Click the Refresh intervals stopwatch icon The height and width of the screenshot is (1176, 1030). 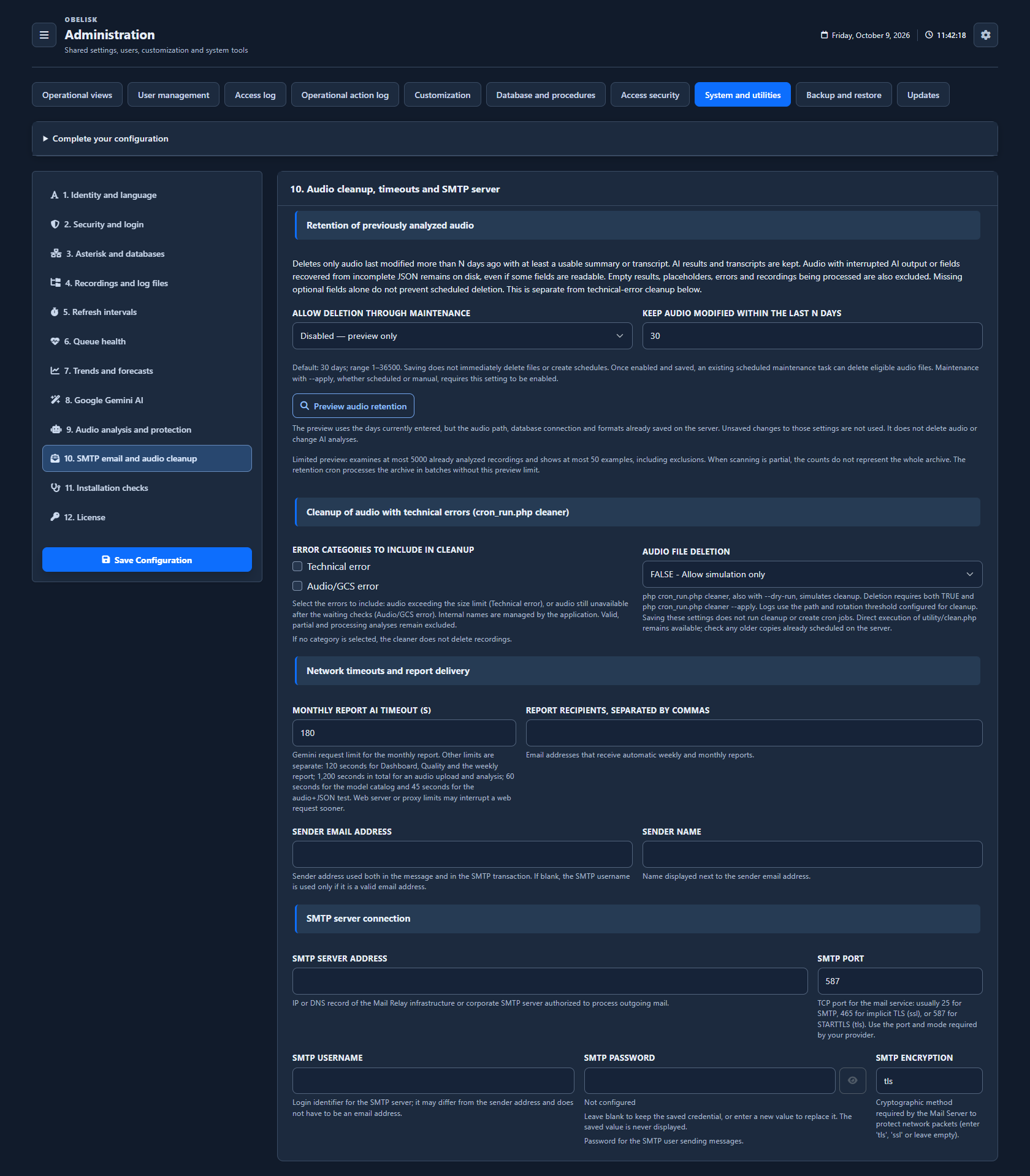55,312
